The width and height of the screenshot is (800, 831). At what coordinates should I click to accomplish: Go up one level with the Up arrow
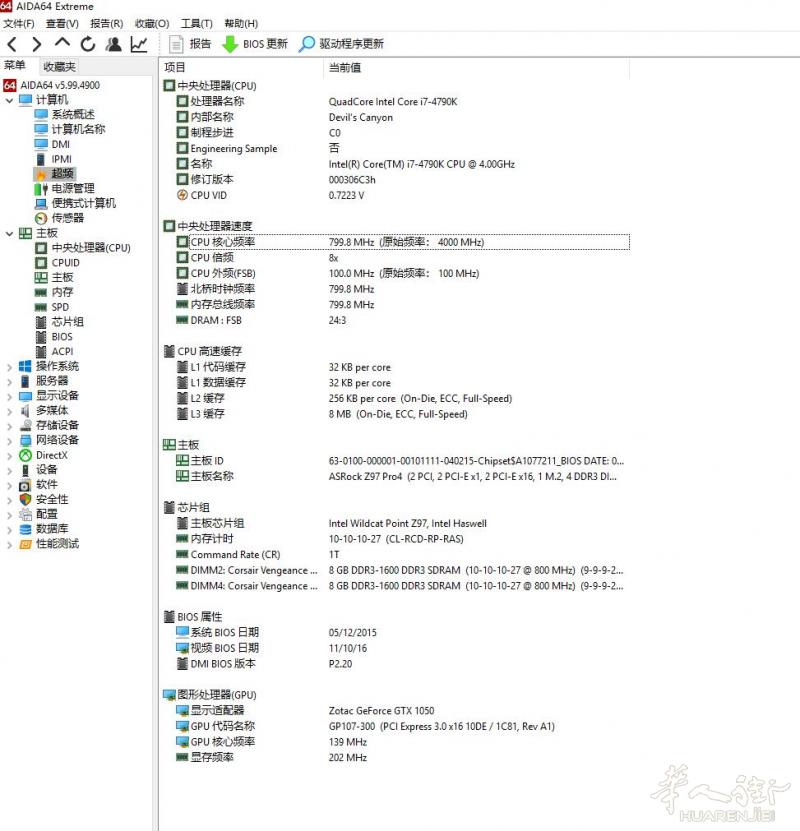tap(62, 42)
